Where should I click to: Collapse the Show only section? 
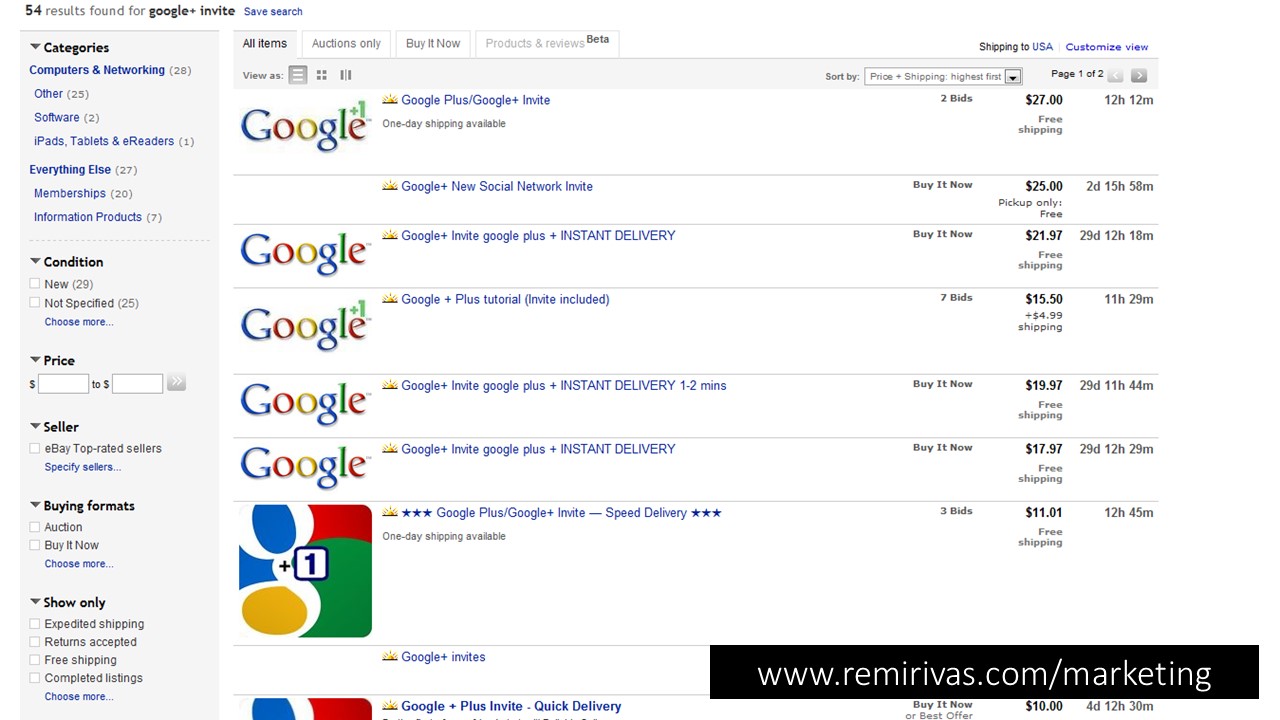pyautogui.click(x=35, y=602)
